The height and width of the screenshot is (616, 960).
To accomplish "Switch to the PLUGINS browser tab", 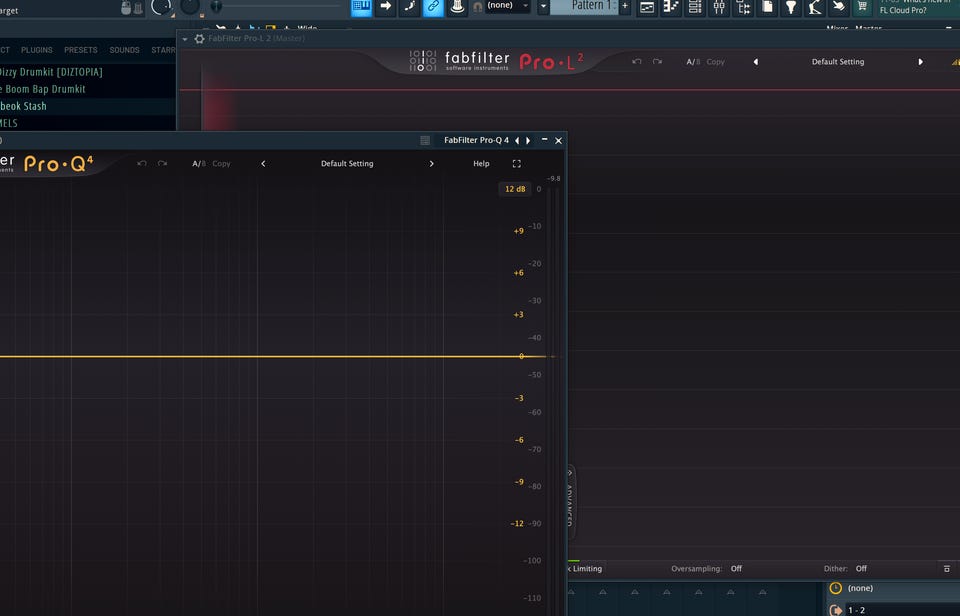I will coord(37,50).
